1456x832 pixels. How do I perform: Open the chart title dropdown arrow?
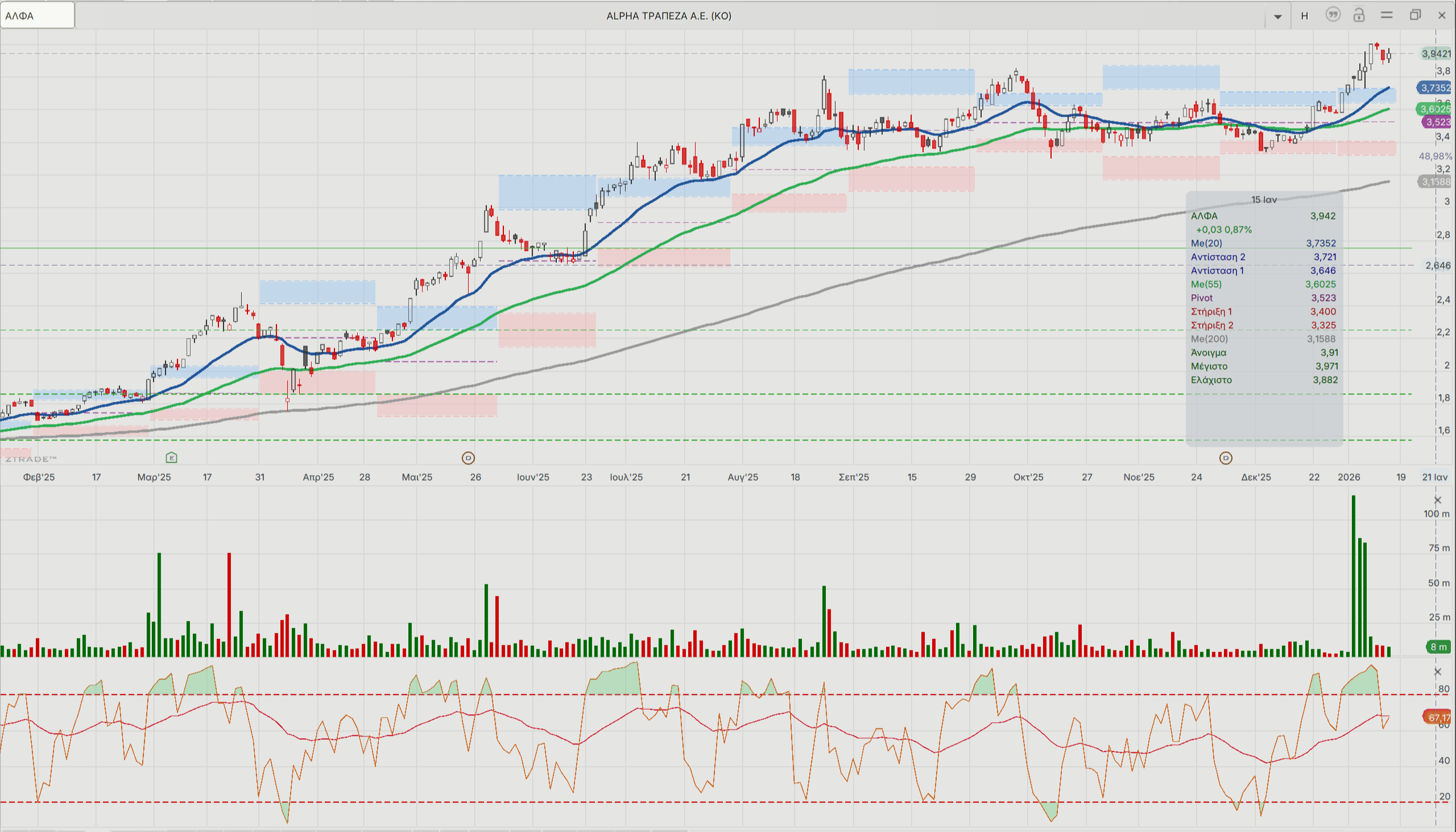click(1278, 16)
